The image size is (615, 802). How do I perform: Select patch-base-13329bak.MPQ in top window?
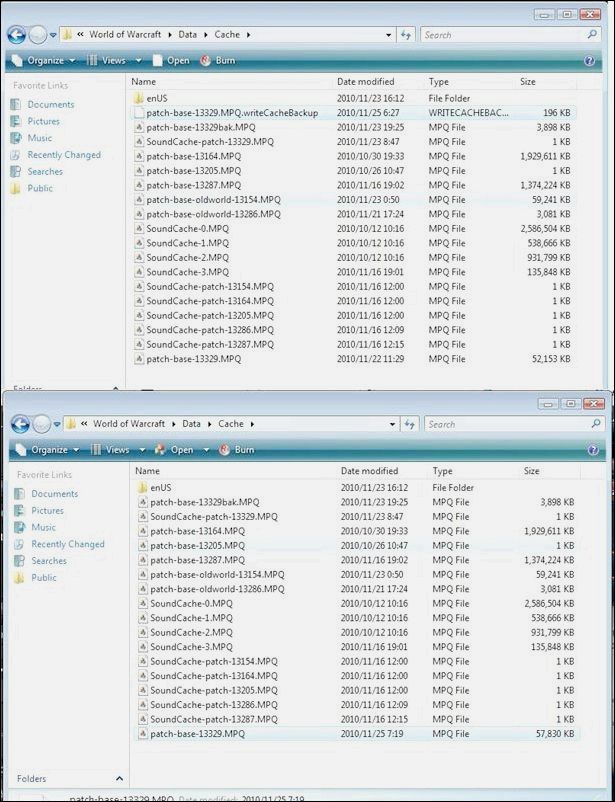click(x=353, y=127)
